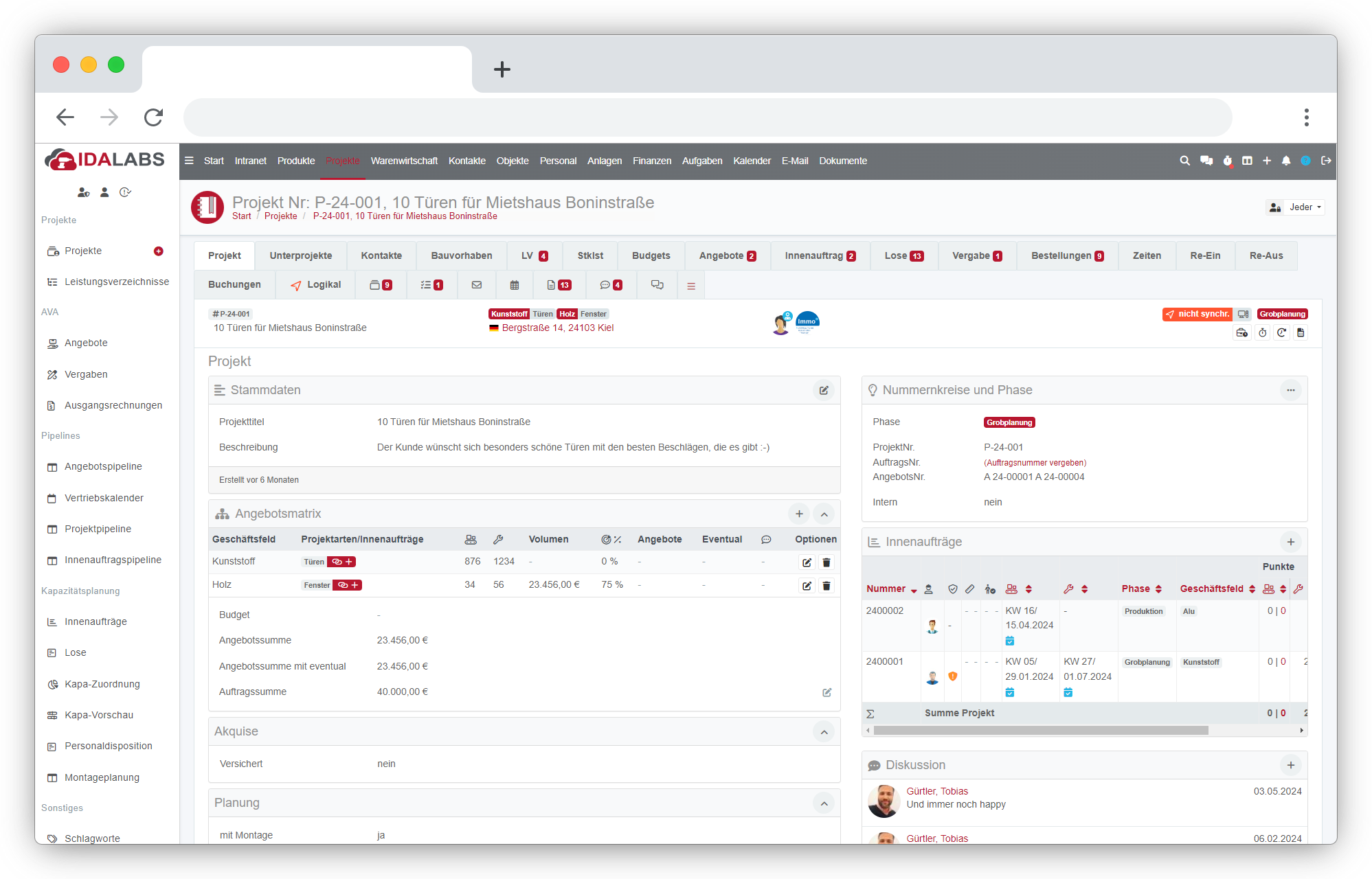Click Tobias Gürtler's avatar in Diskussion

pos(884,801)
